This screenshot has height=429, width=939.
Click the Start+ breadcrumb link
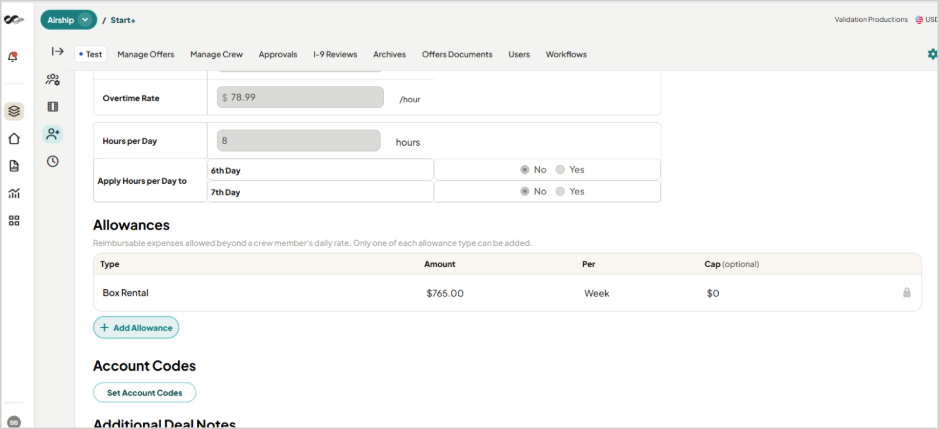[x=123, y=20]
